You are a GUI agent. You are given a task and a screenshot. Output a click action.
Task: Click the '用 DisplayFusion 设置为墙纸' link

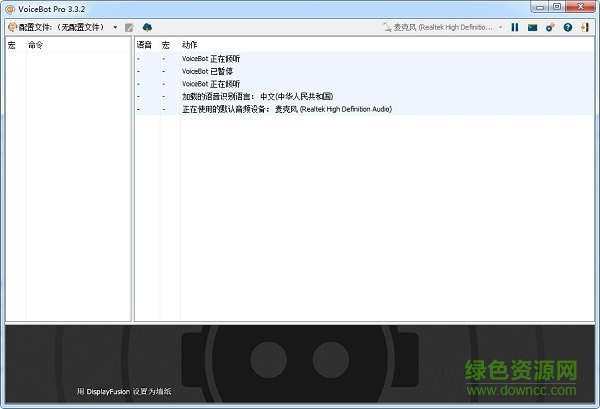pyautogui.click(x=124, y=391)
